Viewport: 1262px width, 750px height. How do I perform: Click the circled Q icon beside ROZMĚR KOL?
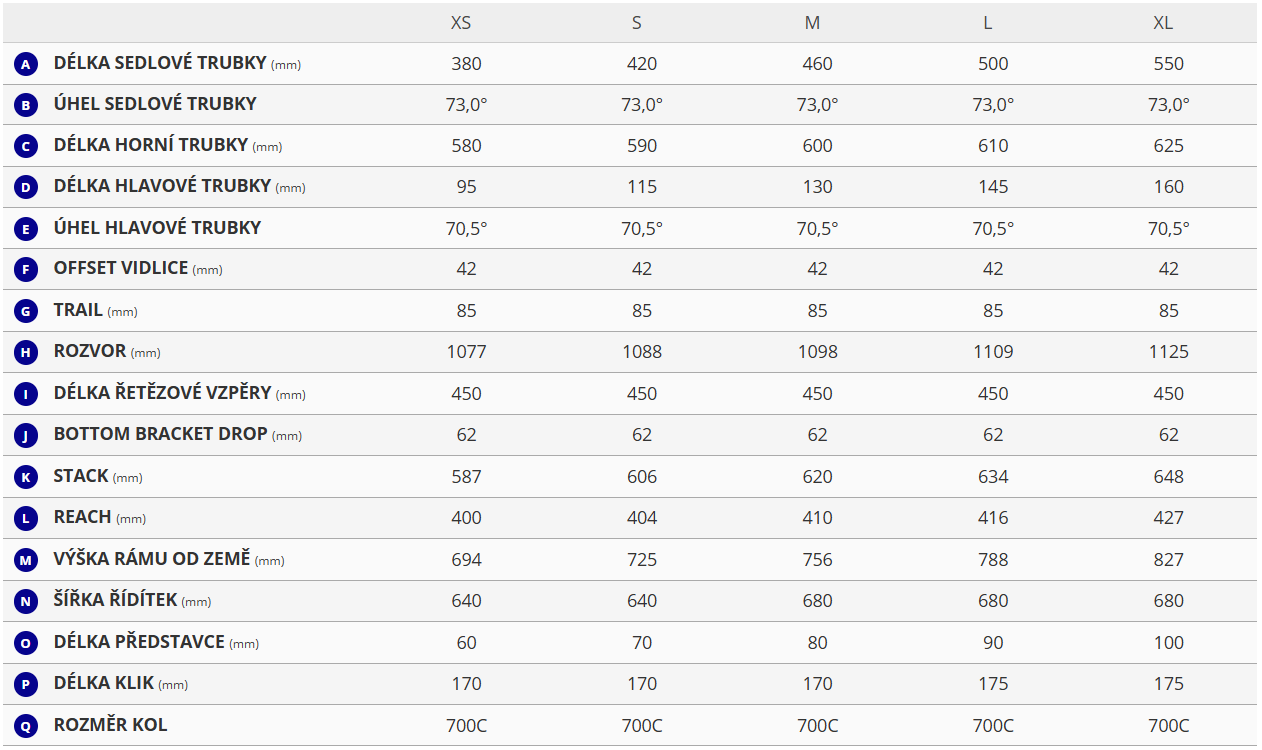[x=26, y=726]
